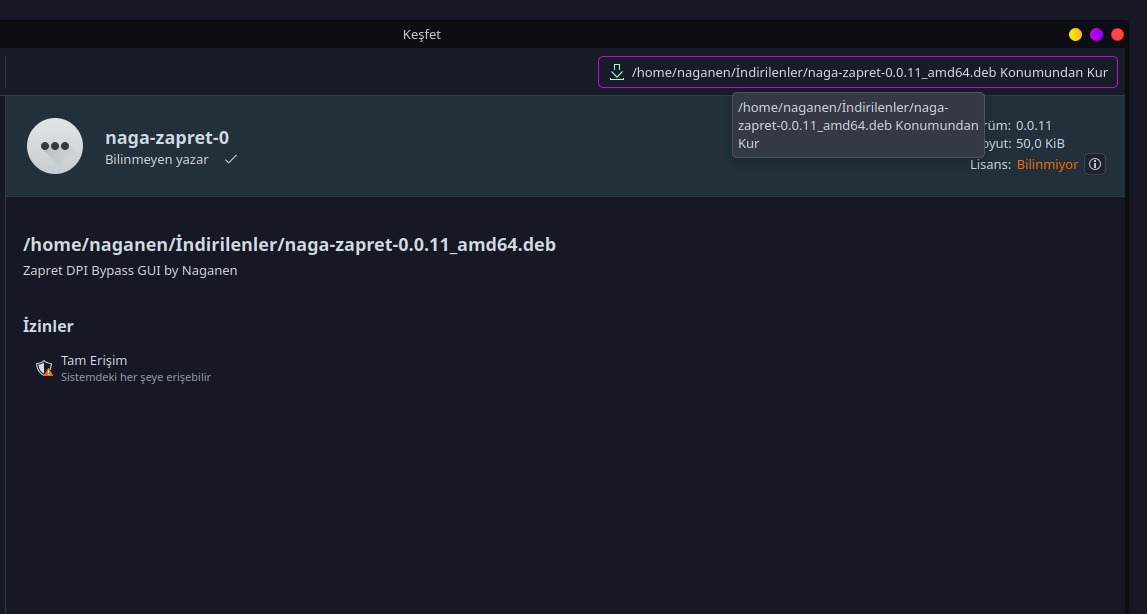Viewport: 1147px width, 614px height.
Task: Maximize the Keşfet window with purple button
Action: pyautogui.click(x=1097, y=34)
